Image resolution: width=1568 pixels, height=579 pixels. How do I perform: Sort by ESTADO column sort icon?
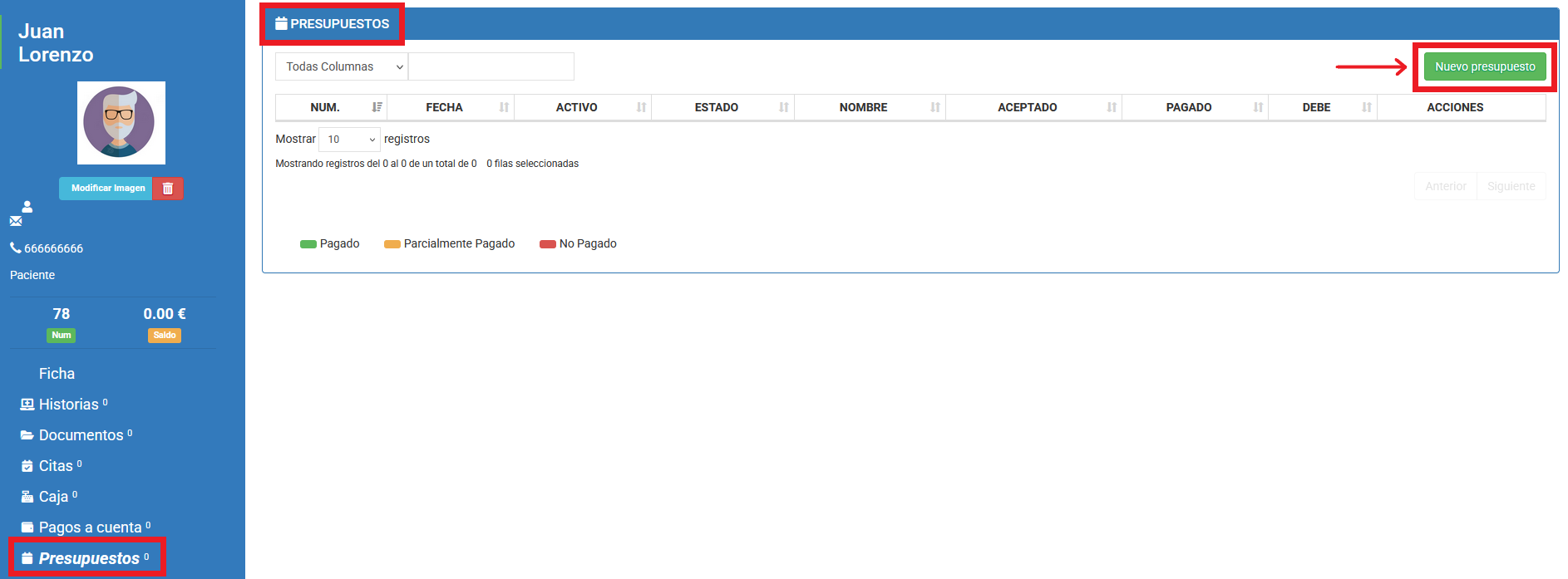point(783,107)
